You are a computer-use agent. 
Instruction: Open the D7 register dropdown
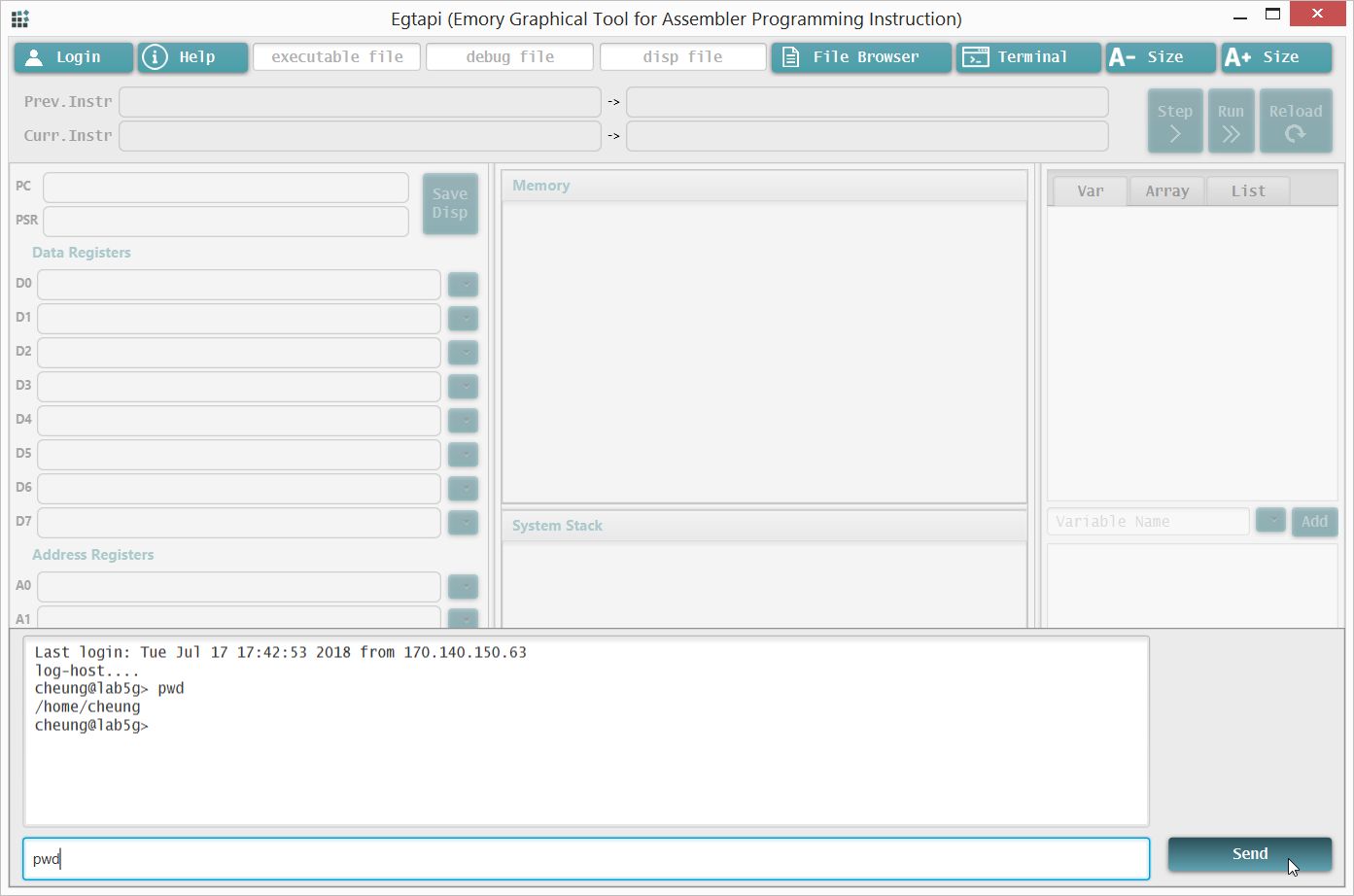click(463, 523)
